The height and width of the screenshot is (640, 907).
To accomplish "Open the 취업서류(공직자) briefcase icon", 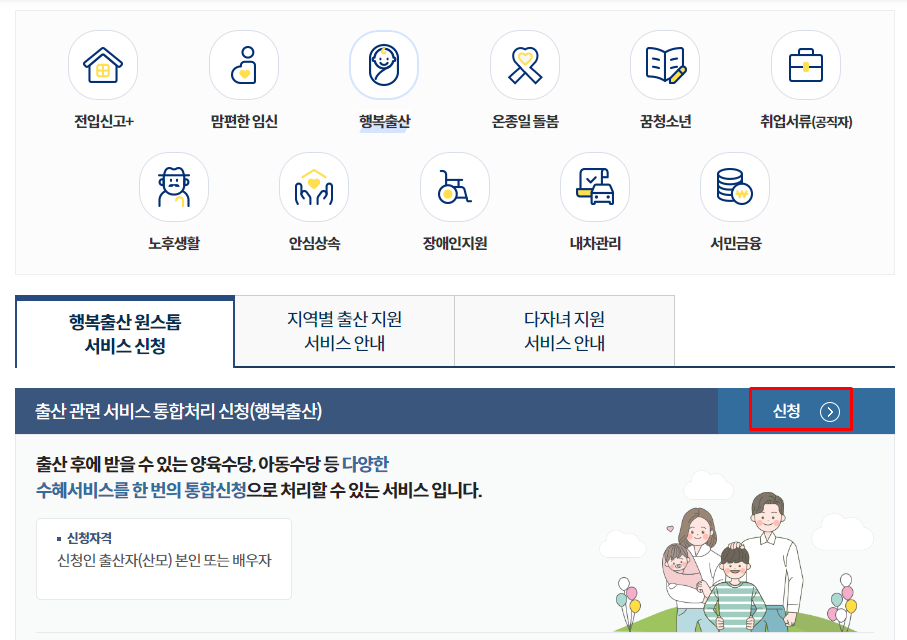I will tap(806, 65).
